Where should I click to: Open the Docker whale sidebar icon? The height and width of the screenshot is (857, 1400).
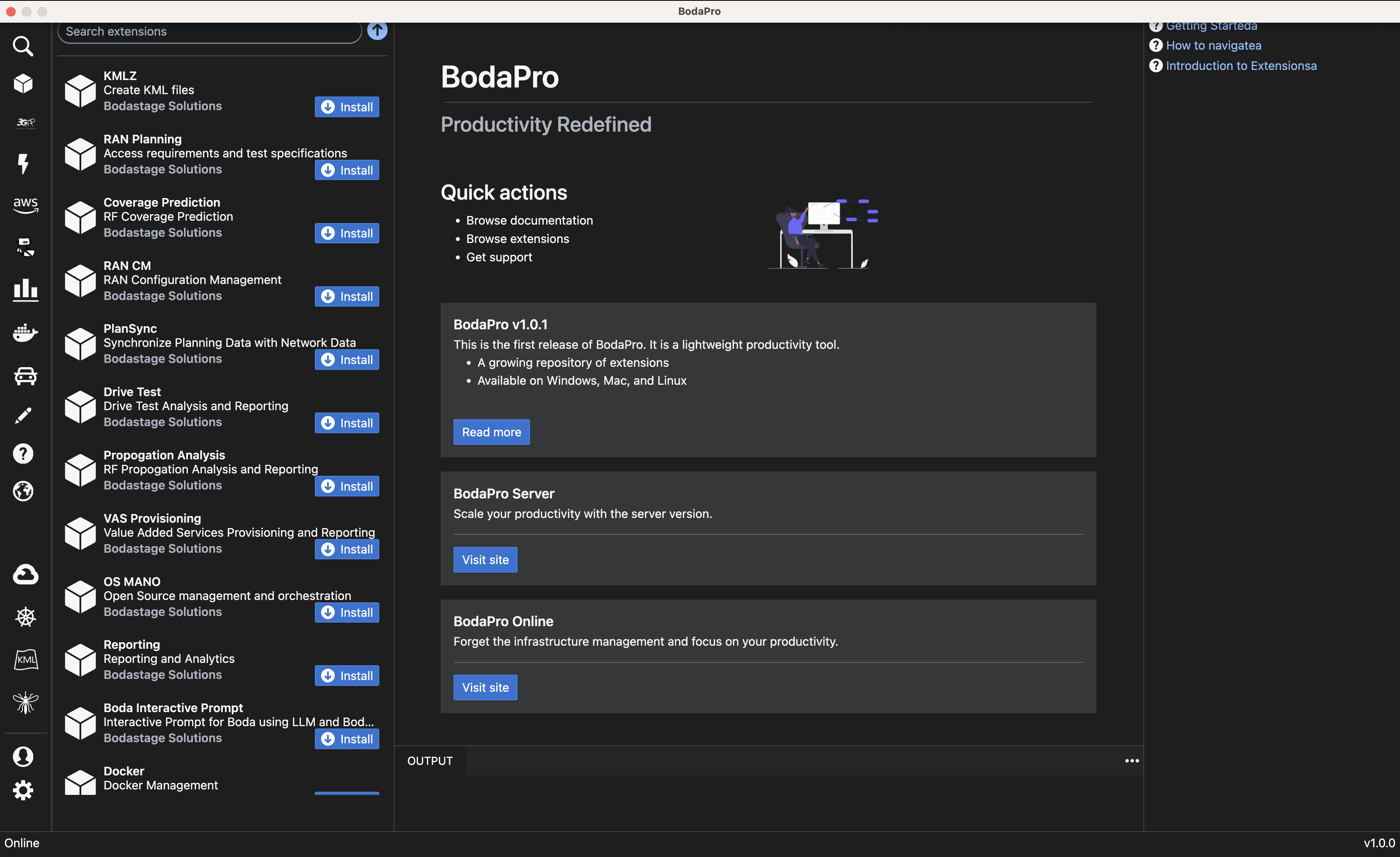point(25,333)
